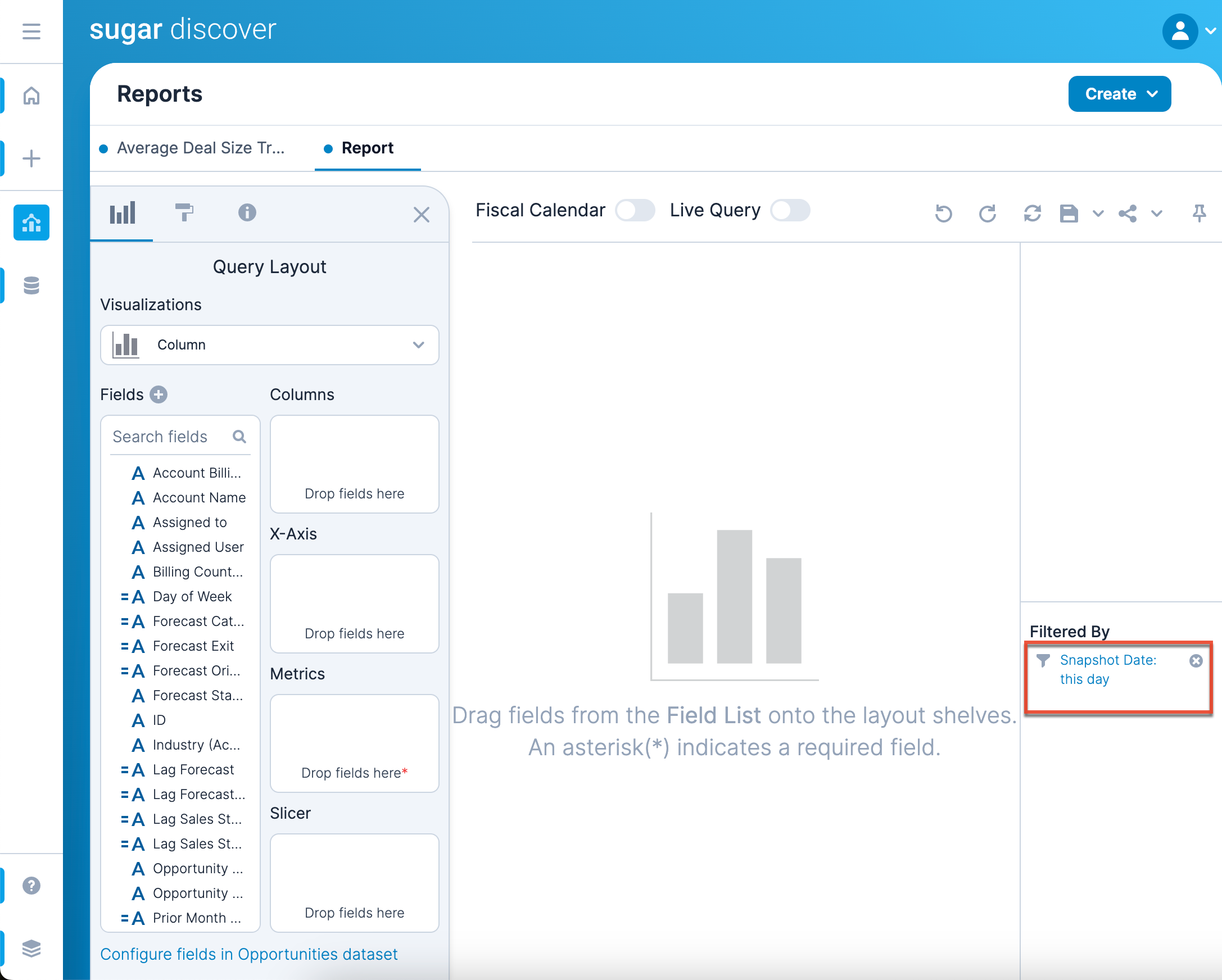
Task: Open the paint roller format tab
Action: (x=184, y=213)
